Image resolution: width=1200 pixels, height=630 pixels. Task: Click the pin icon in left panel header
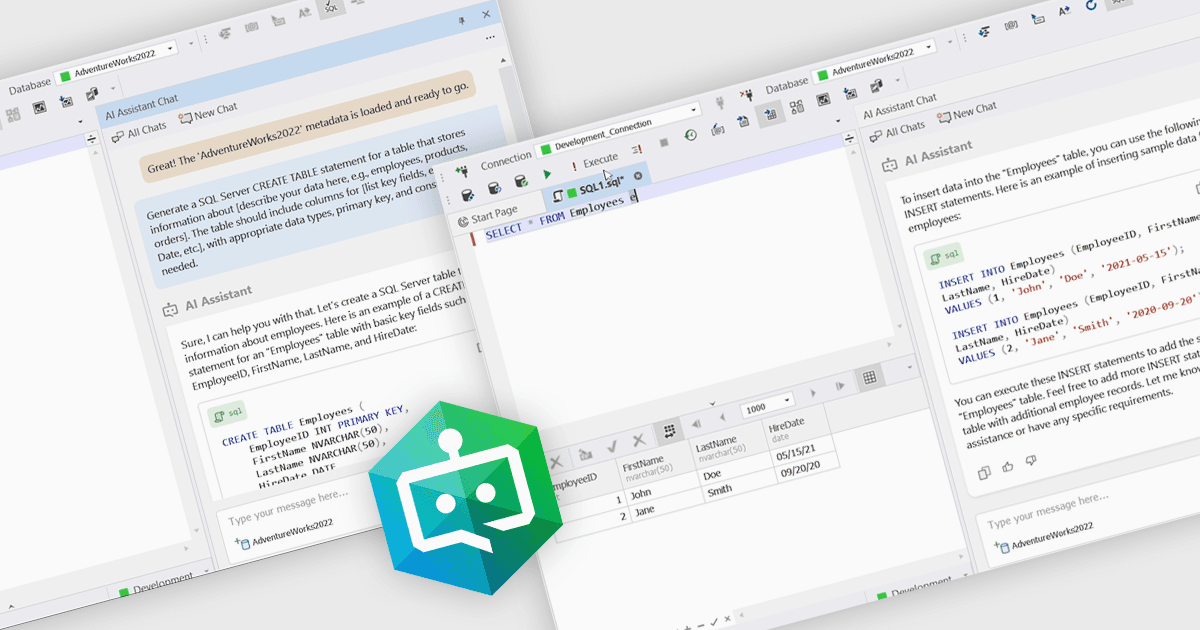pos(460,22)
